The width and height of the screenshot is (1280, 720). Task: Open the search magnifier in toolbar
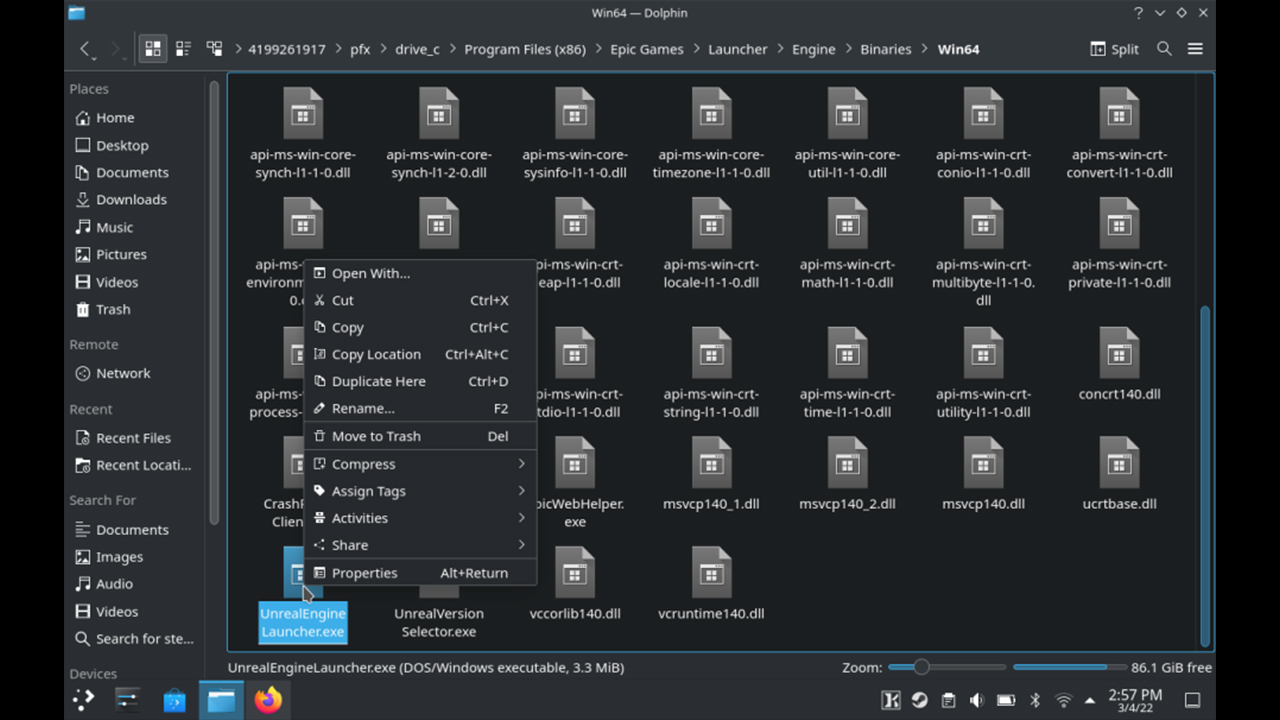[1164, 49]
